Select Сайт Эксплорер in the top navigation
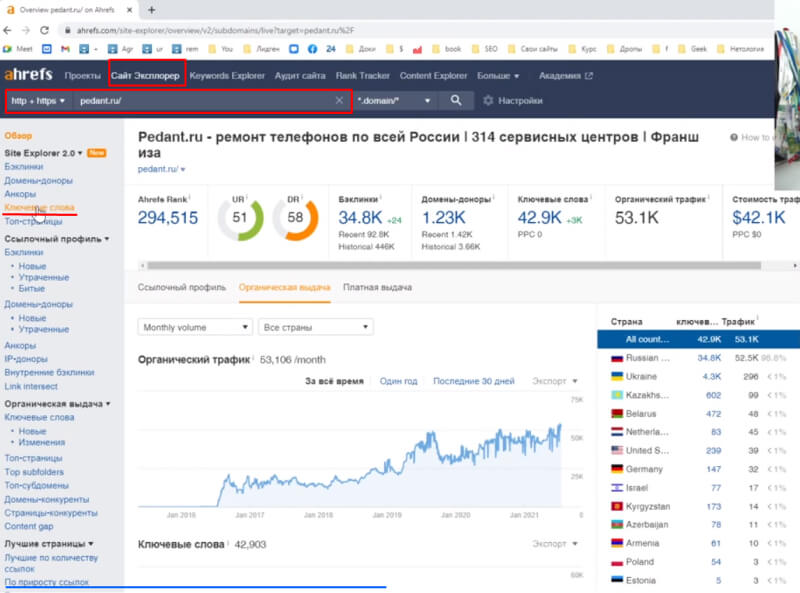 tap(145, 76)
